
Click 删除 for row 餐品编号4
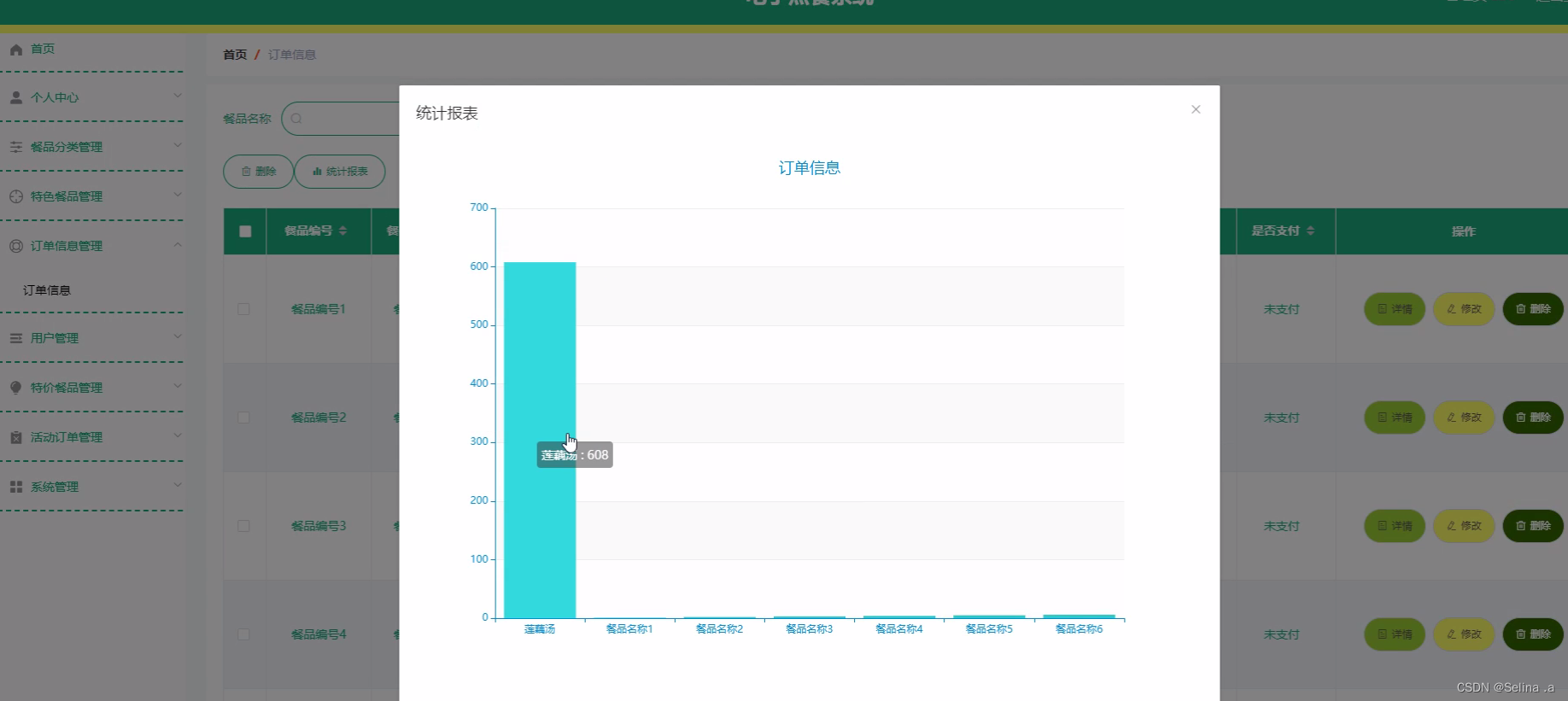(1533, 634)
